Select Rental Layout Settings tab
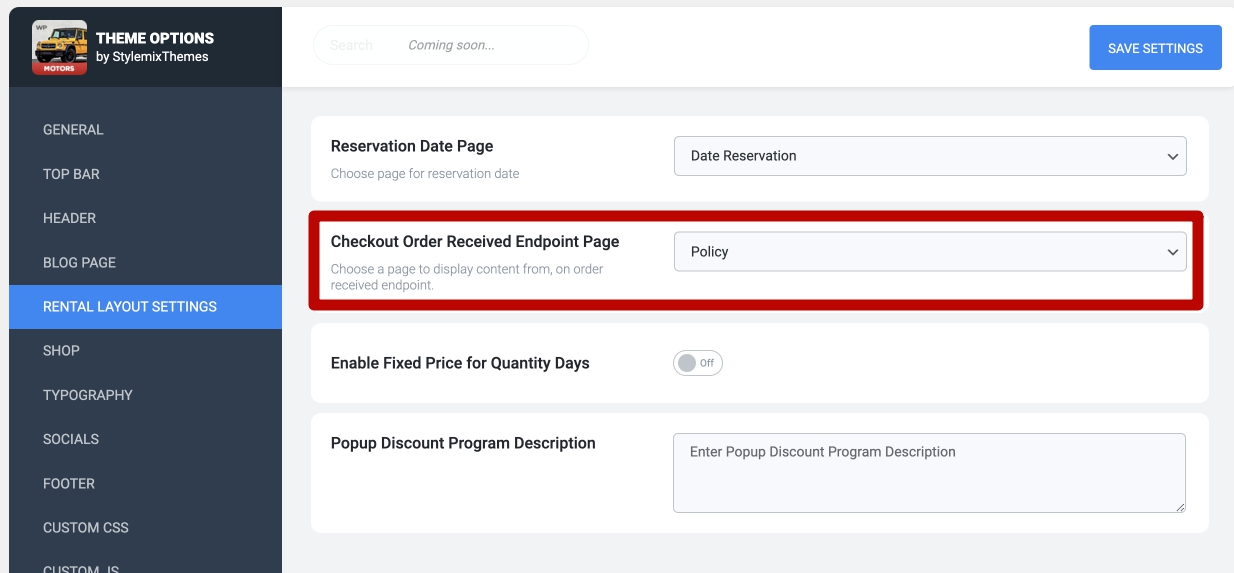 [130, 307]
